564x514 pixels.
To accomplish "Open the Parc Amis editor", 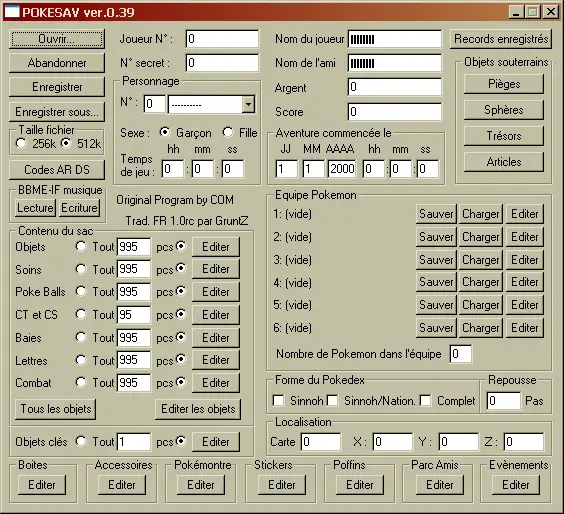I will (440, 485).
